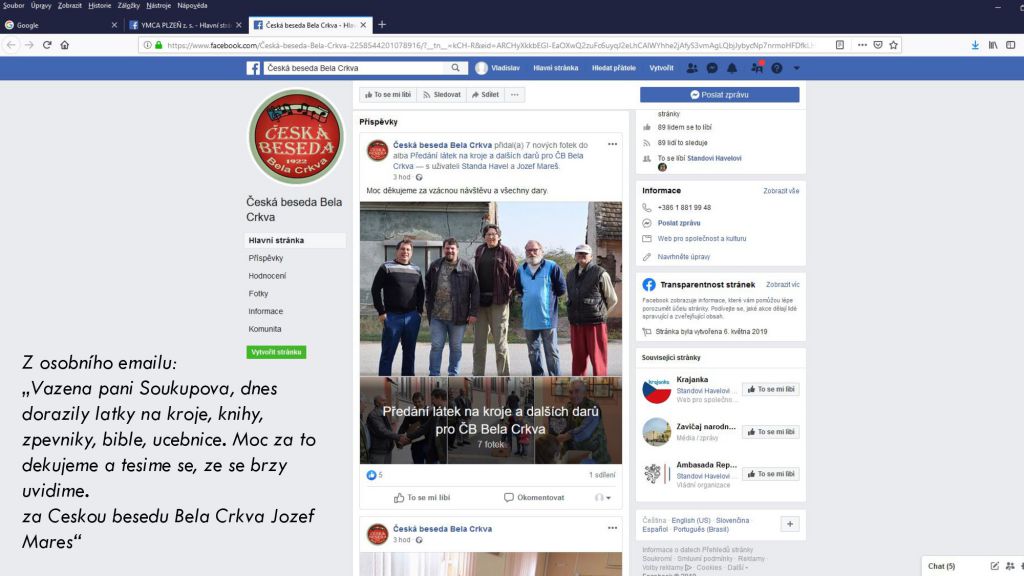Toggle 'Sledovat' follow button on page
This screenshot has height=576, width=1024.
442,95
